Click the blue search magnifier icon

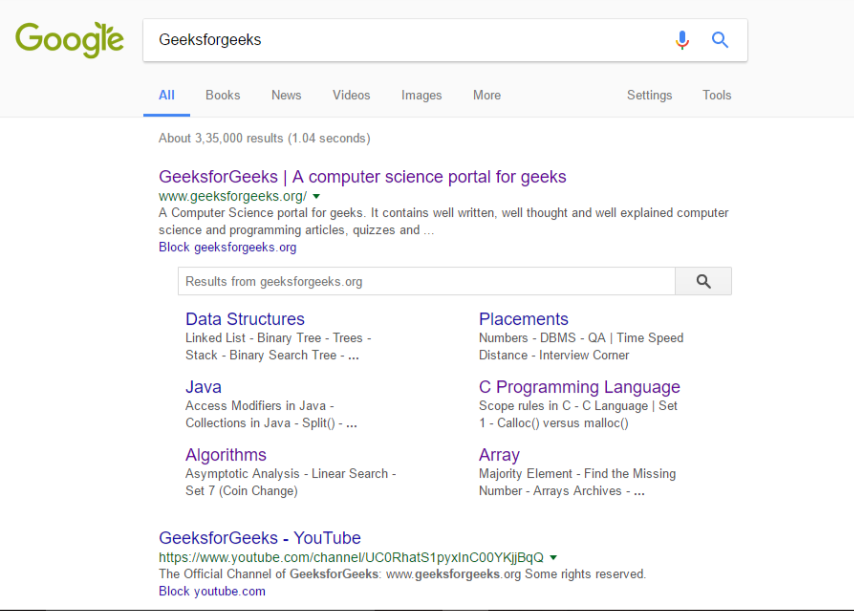(720, 40)
